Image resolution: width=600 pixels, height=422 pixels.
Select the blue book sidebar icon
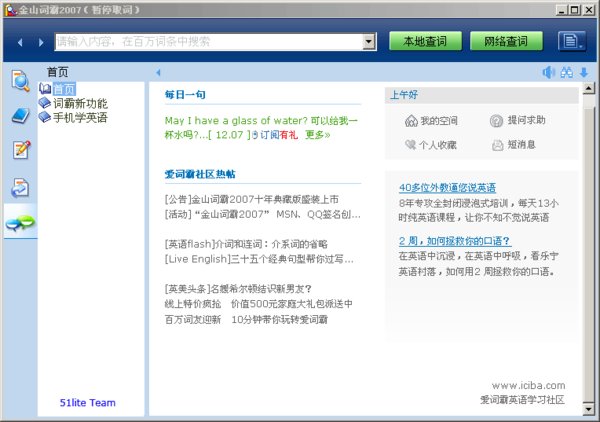21,116
